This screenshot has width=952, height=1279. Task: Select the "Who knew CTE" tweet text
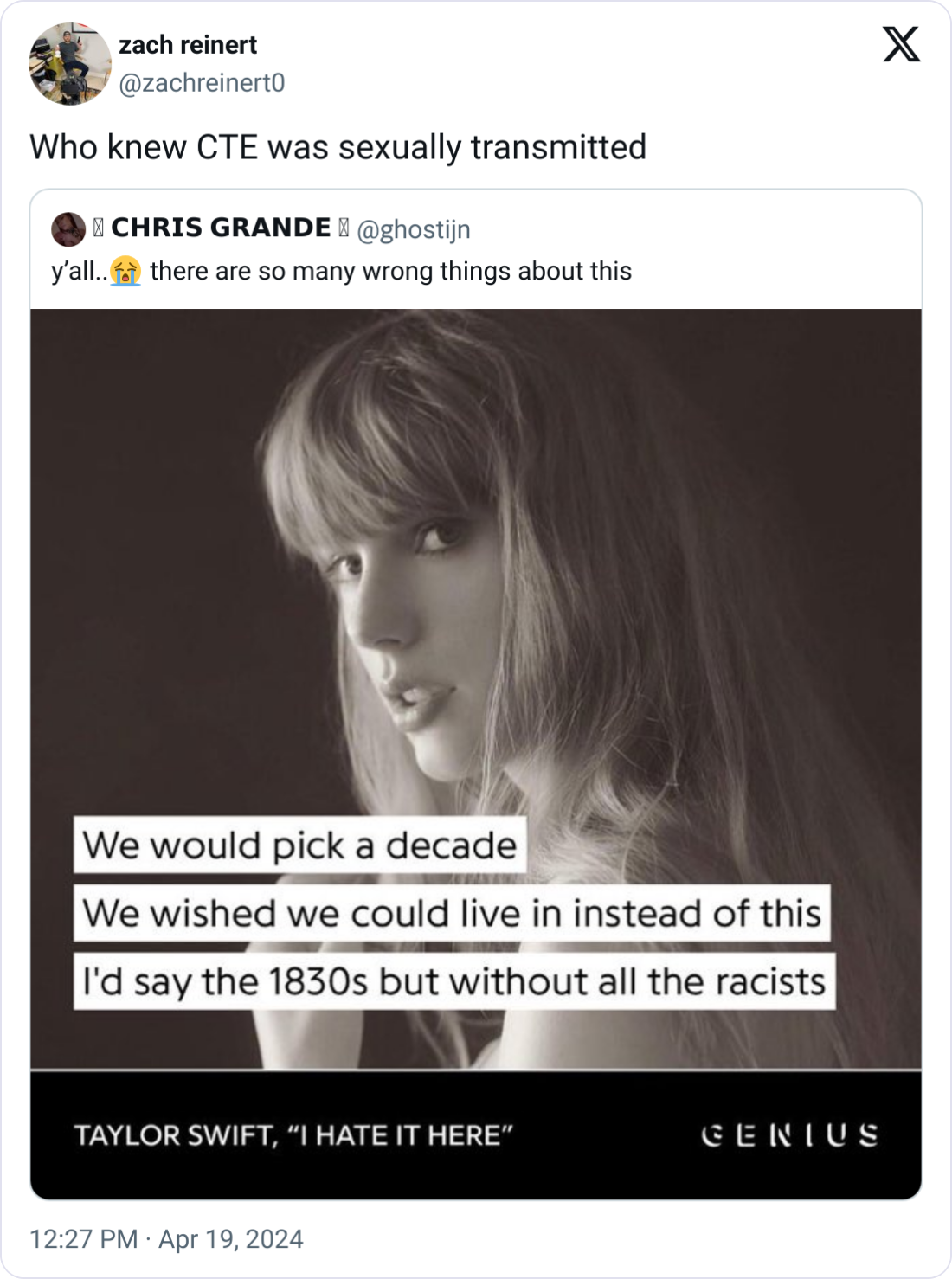pyautogui.click(x=338, y=147)
